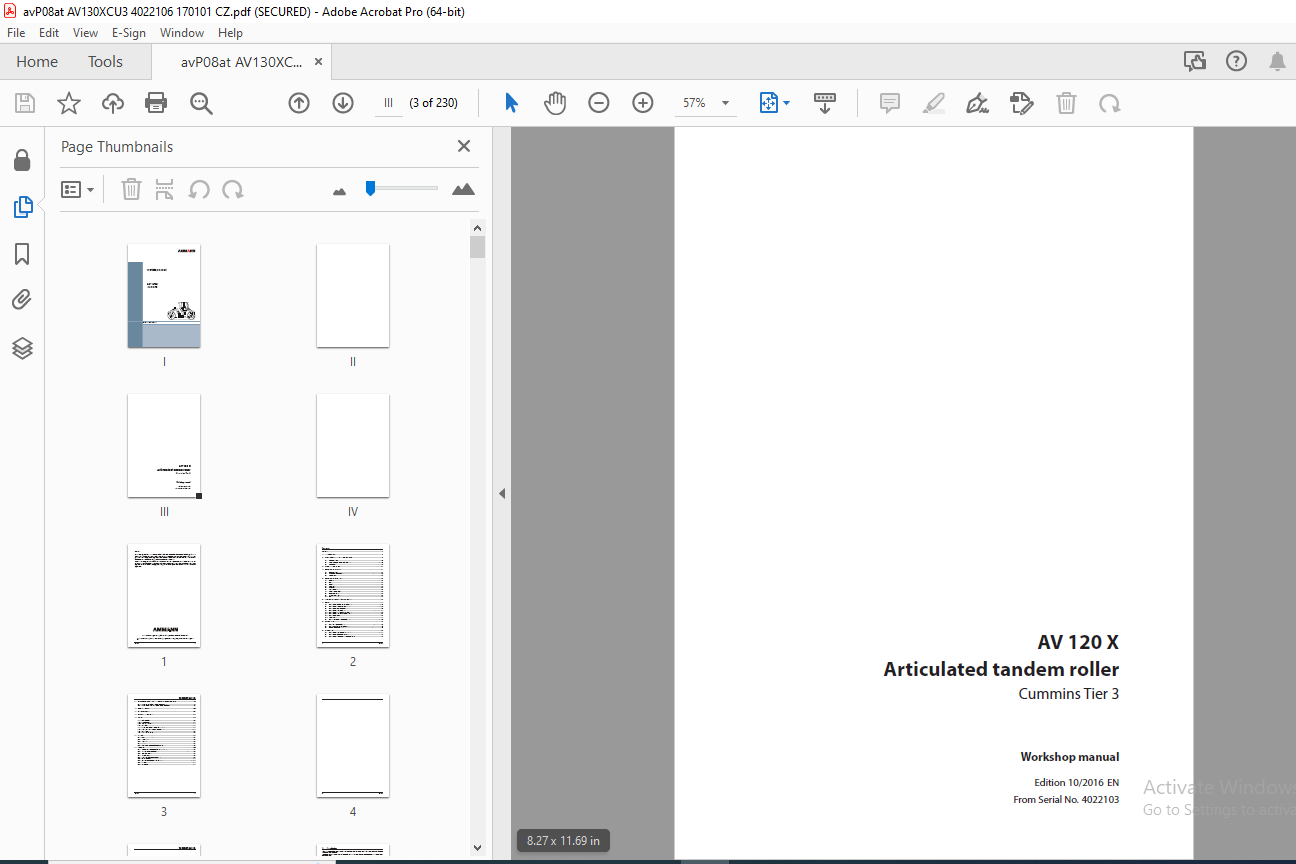Viewport: 1296px width, 864px height.
Task: Open the File menu
Action: tap(16, 33)
